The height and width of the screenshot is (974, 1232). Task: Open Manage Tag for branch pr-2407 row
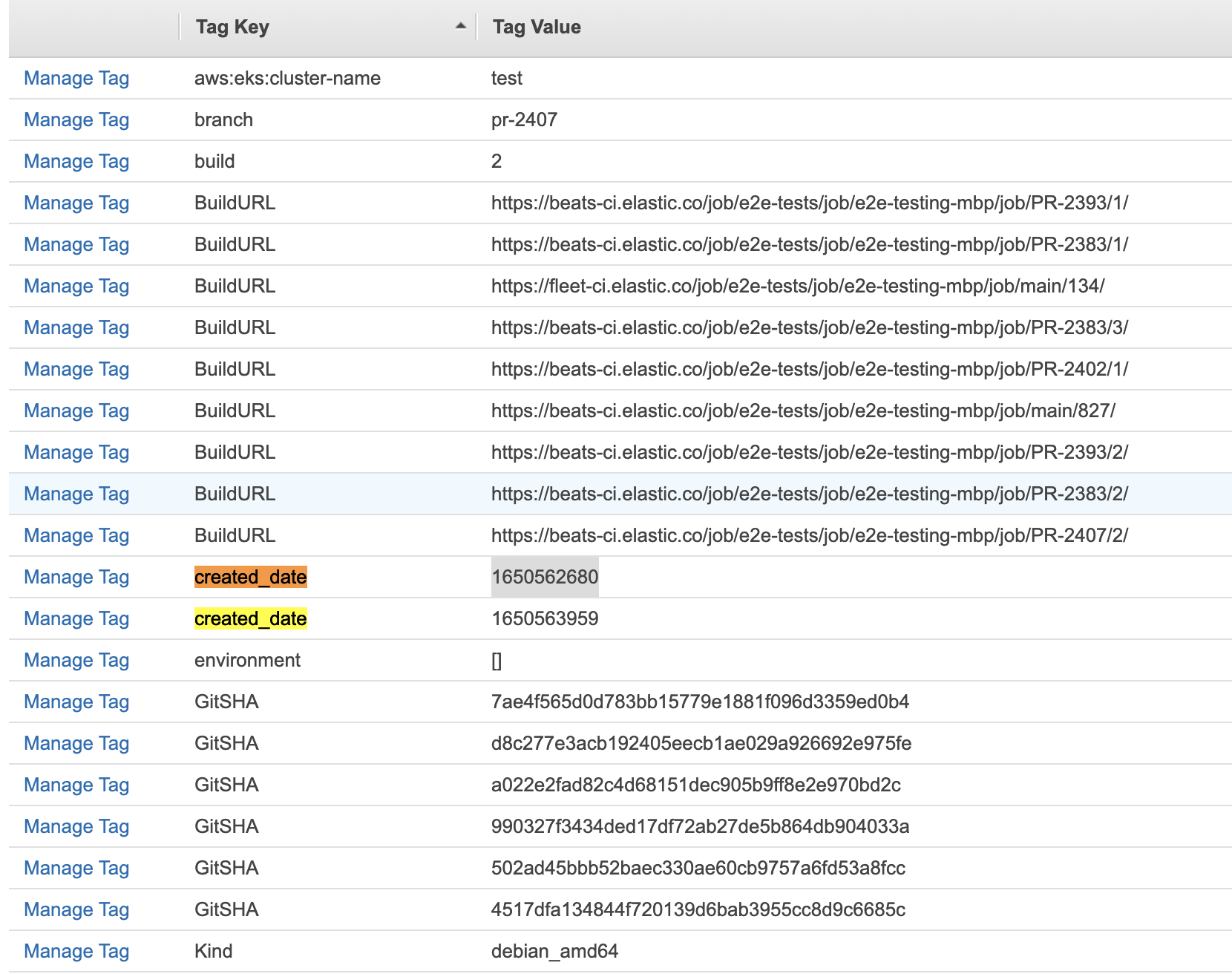coord(76,120)
